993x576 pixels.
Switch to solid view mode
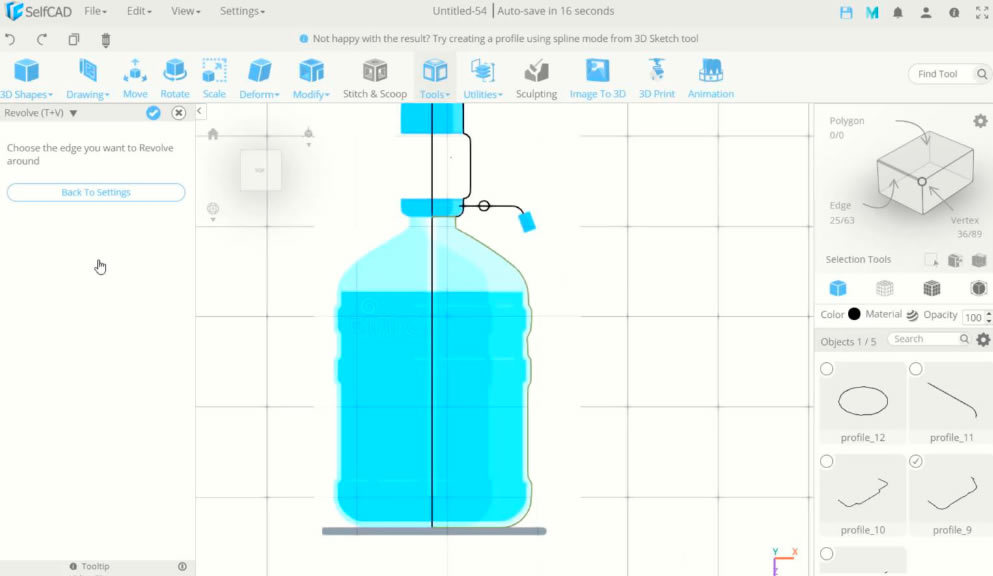click(838, 289)
